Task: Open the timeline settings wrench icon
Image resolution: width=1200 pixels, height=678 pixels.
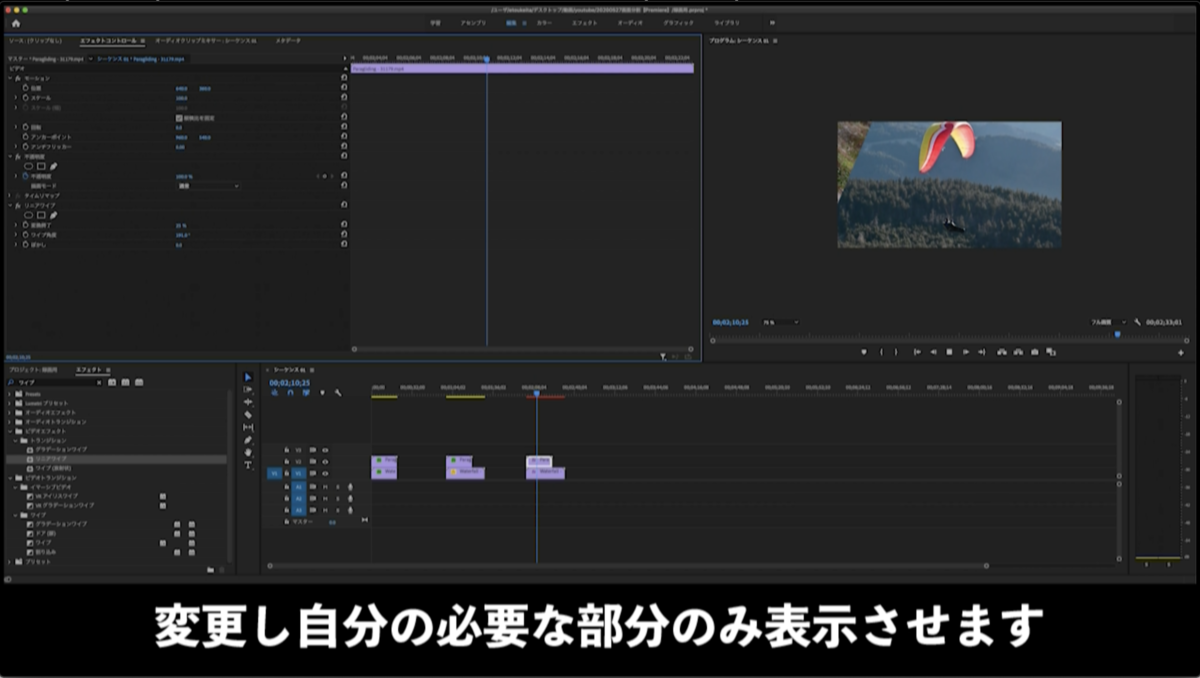Action: 339,391
